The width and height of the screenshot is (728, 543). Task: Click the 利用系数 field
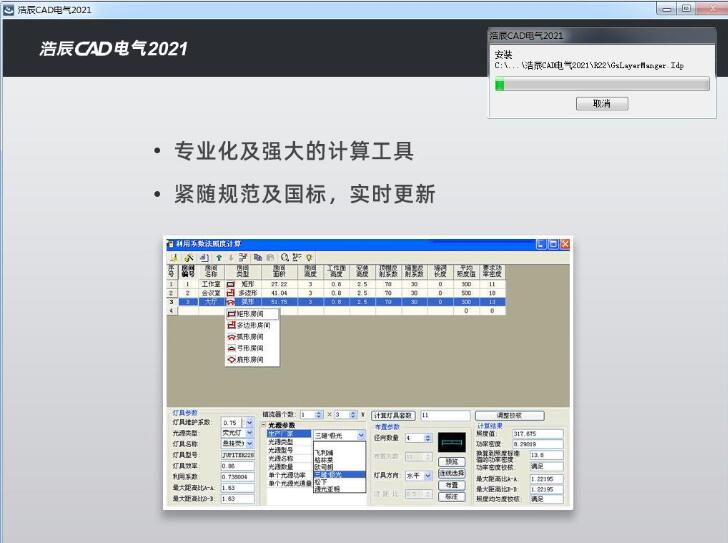click(x=238, y=477)
